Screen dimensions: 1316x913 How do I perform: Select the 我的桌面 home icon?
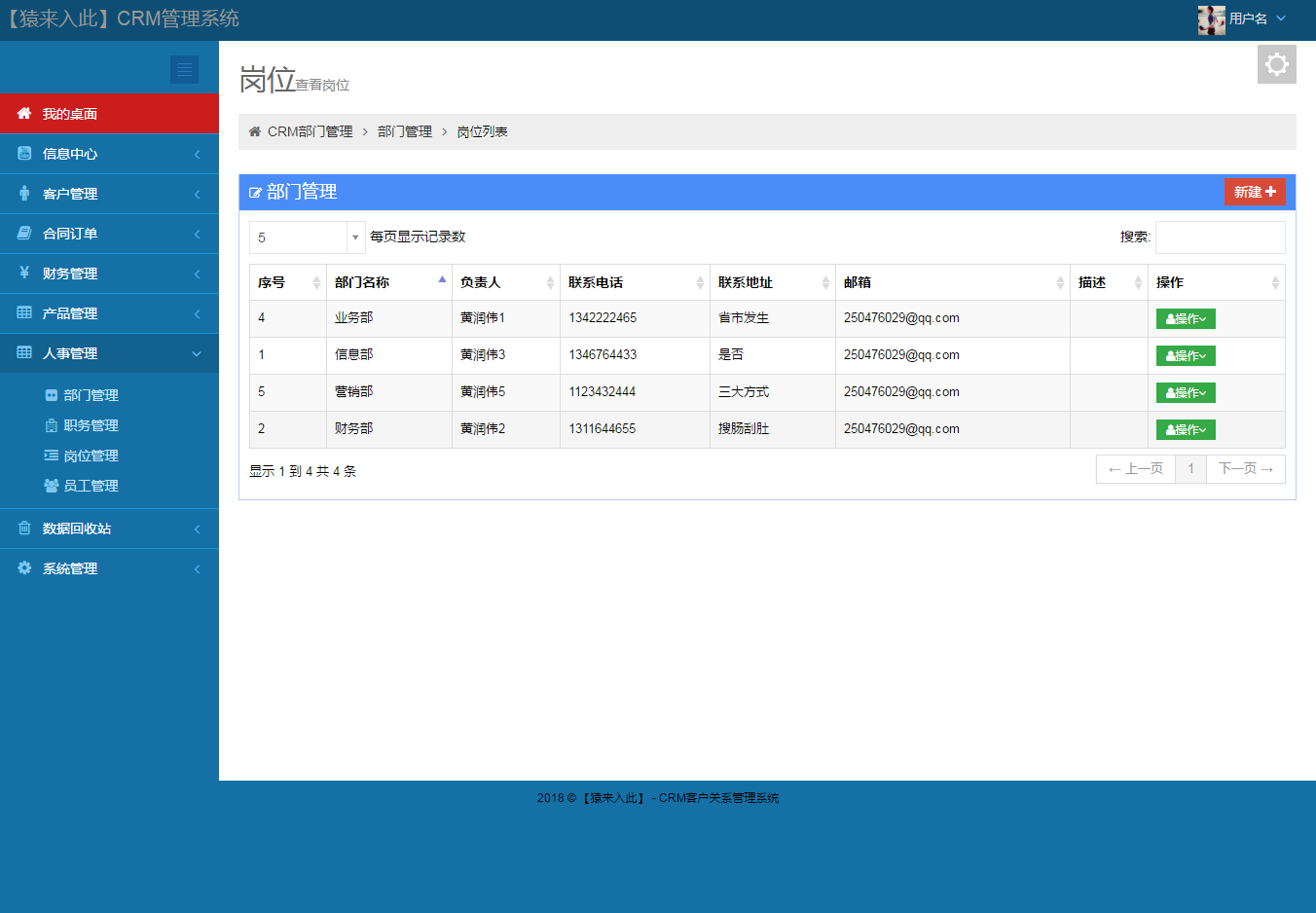point(23,113)
